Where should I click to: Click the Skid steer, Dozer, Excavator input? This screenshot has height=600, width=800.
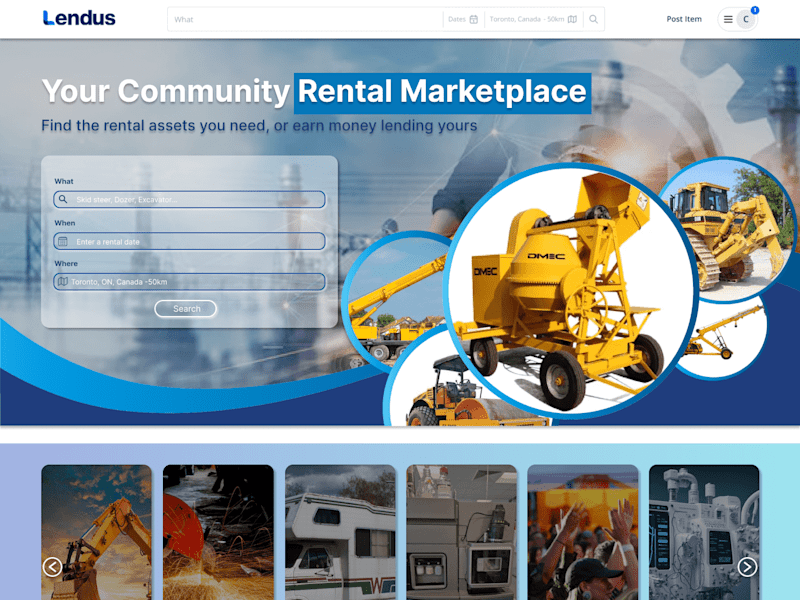tap(189, 199)
